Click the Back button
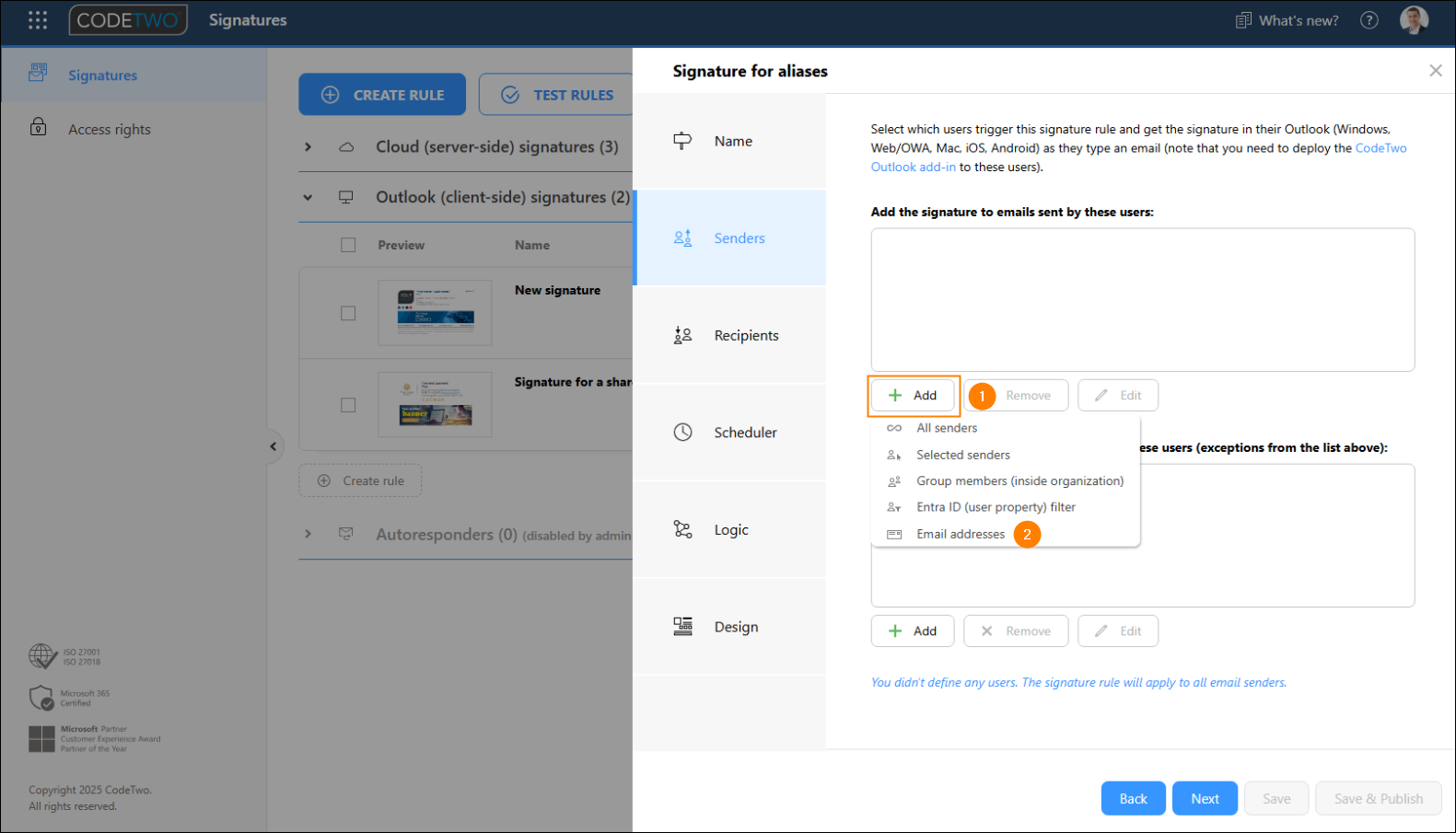This screenshot has height=833, width=1456. 1134,799
